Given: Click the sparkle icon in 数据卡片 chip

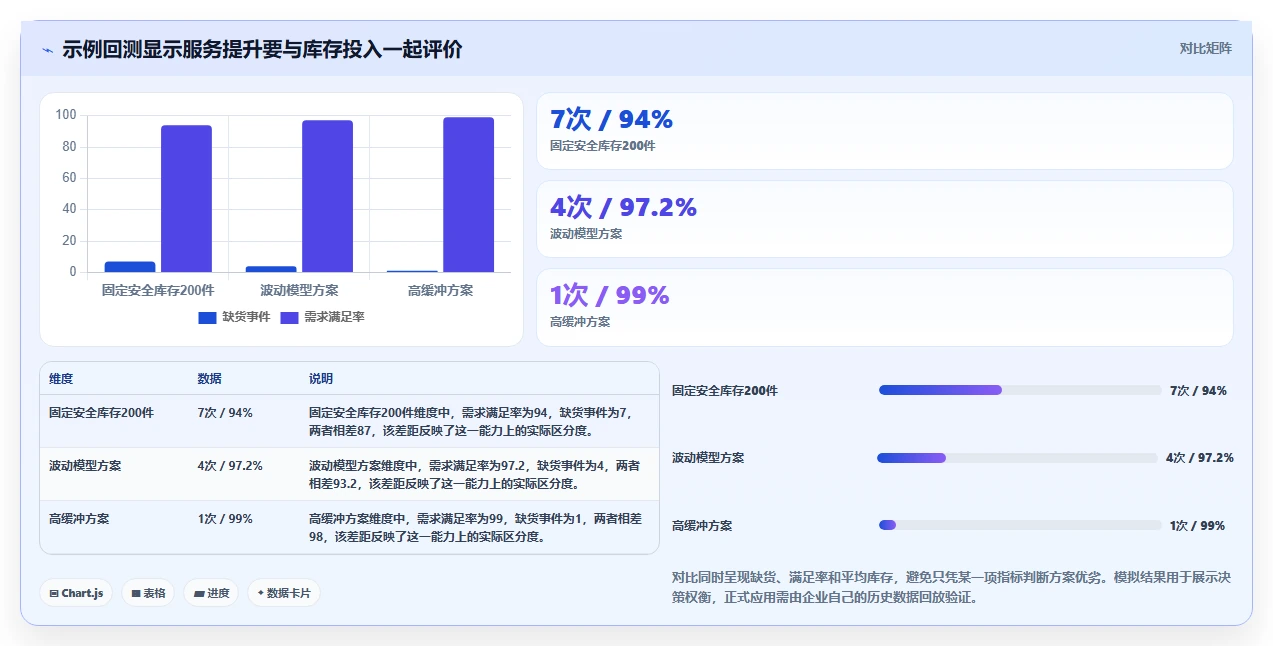Looking at the screenshot, I should 260,593.
